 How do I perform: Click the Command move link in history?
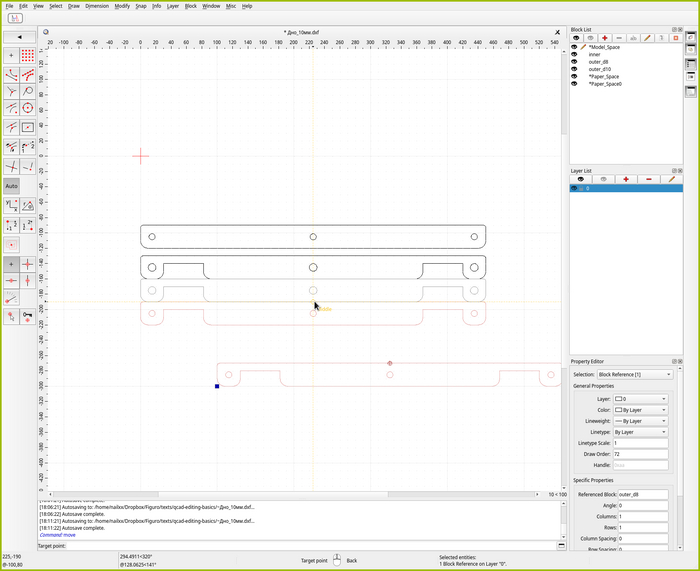57,534
